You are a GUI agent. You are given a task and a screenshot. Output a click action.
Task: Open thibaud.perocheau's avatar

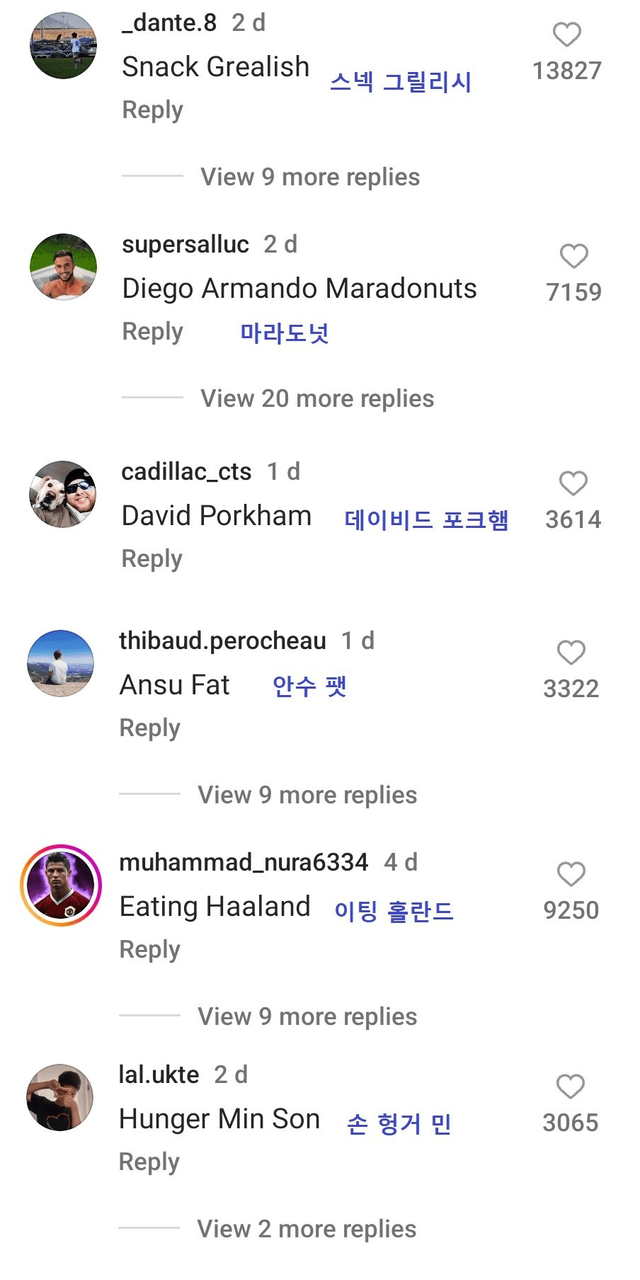coord(61,663)
